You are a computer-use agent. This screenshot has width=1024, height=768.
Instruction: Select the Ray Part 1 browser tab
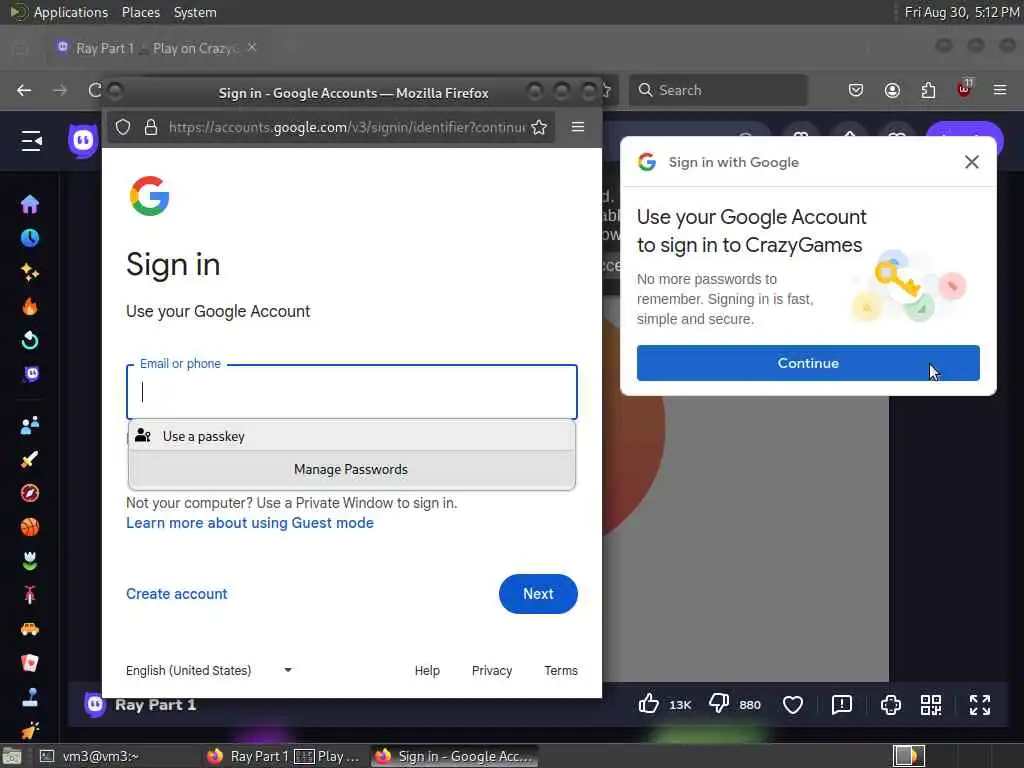157,48
